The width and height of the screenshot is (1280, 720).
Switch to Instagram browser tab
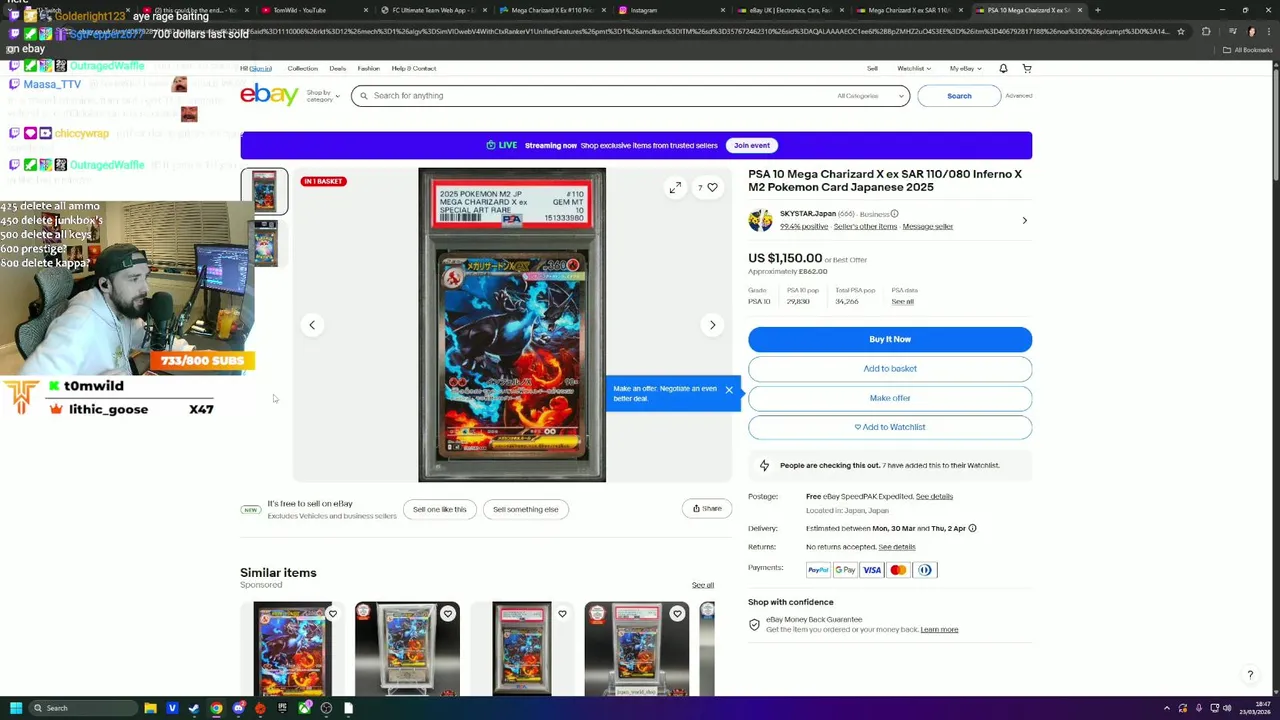pos(670,10)
